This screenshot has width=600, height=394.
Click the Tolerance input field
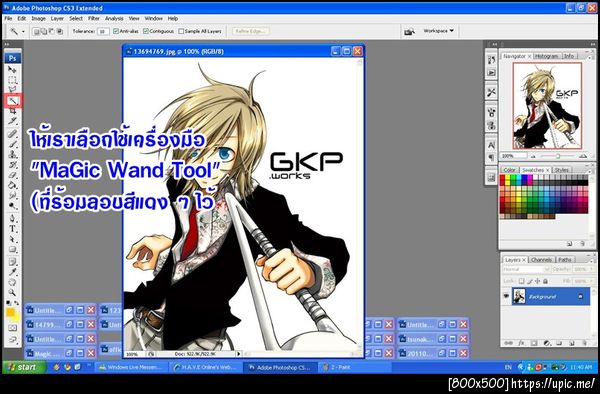(103, 31)
